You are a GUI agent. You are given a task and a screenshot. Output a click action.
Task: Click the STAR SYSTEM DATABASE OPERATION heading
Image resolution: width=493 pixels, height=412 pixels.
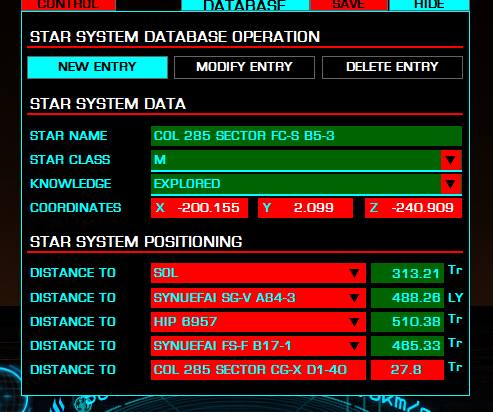pos(175,37)
